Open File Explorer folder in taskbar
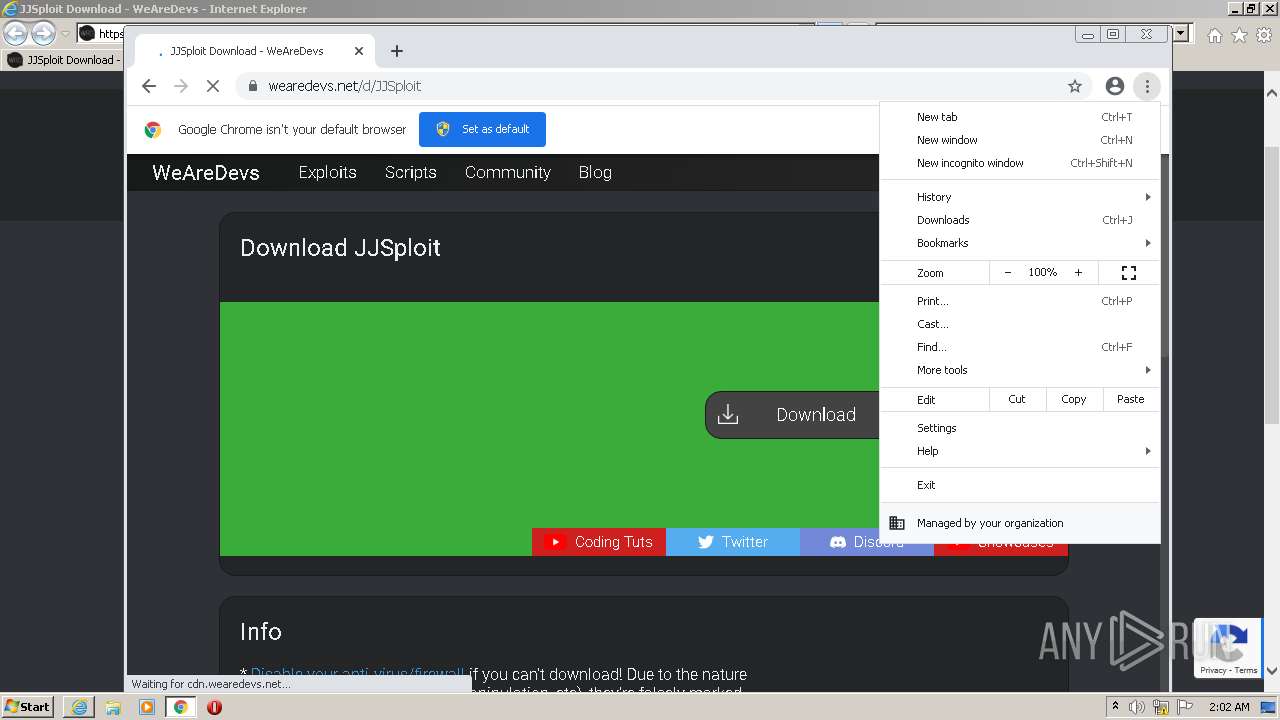Image resolution: width=1280 pixels, height=720 pixels. tap(113, 707)
